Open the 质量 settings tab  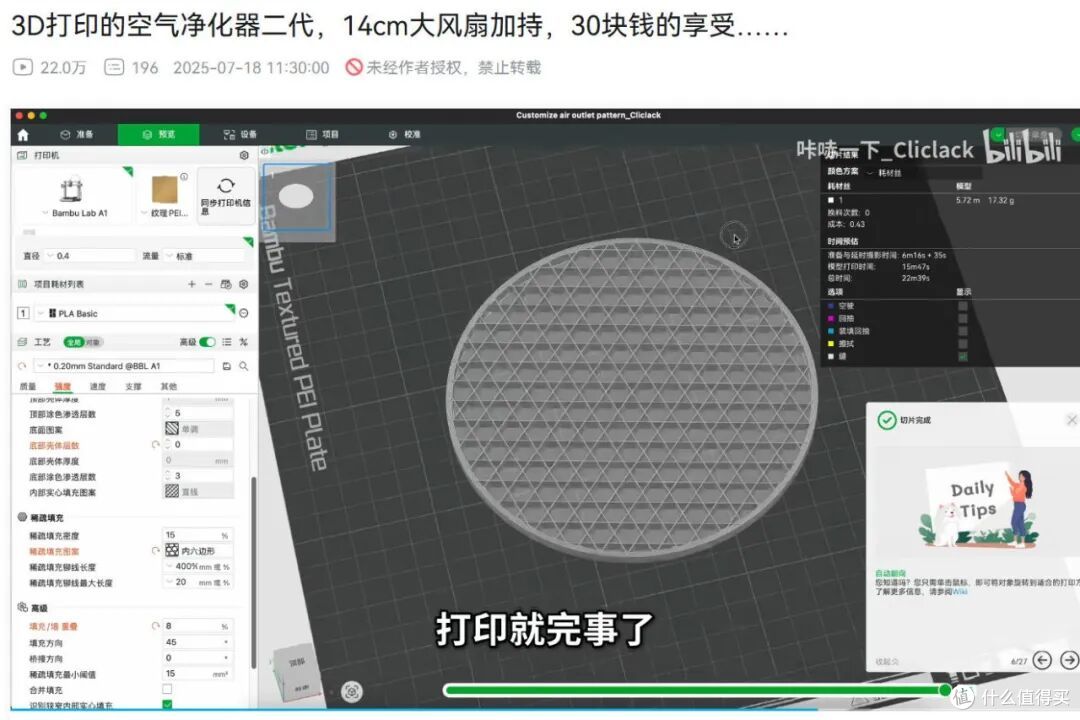tap(28, 387)
